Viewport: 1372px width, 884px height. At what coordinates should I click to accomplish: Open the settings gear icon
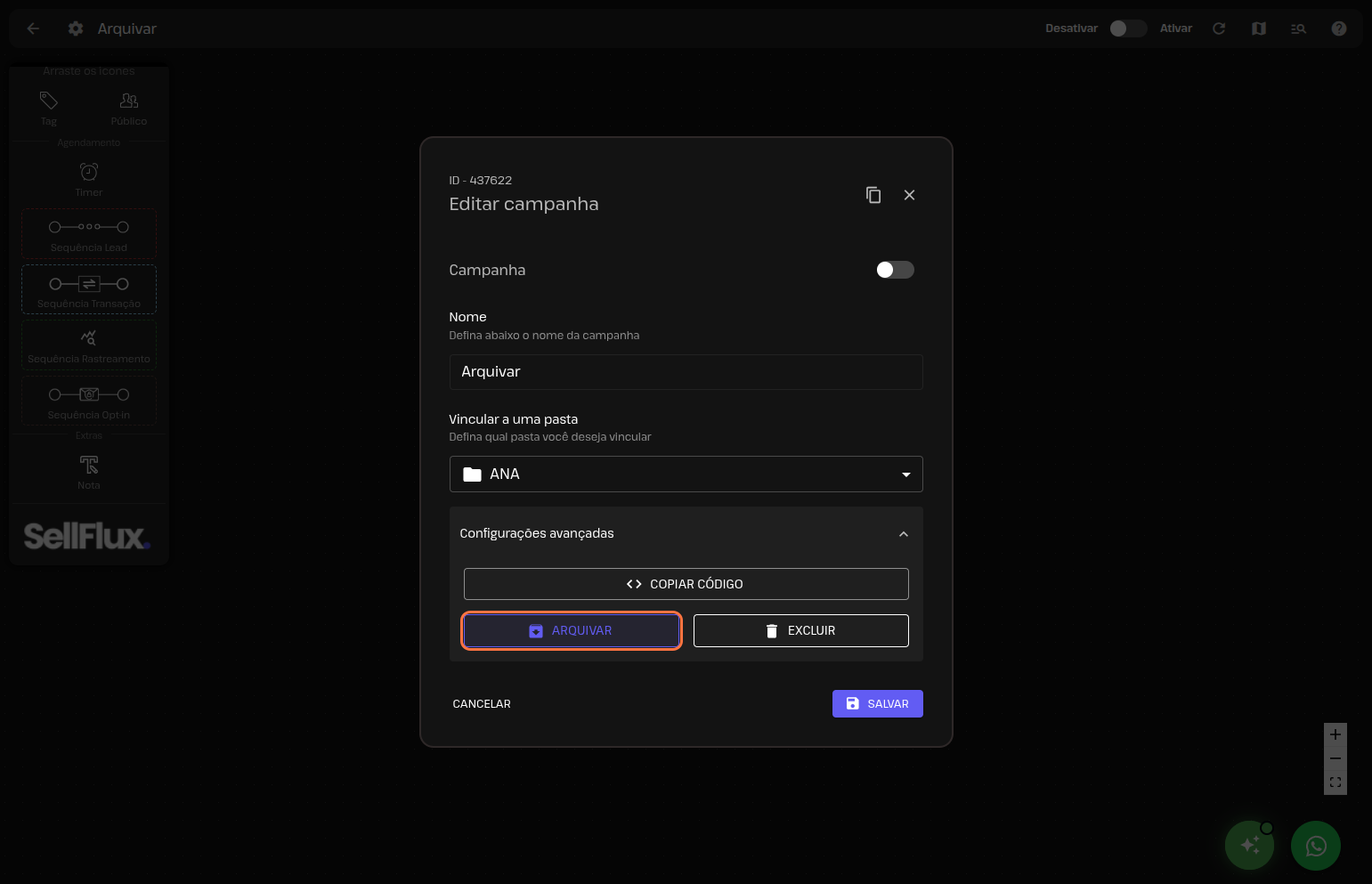pyautogui.click(x=76, y=28)
